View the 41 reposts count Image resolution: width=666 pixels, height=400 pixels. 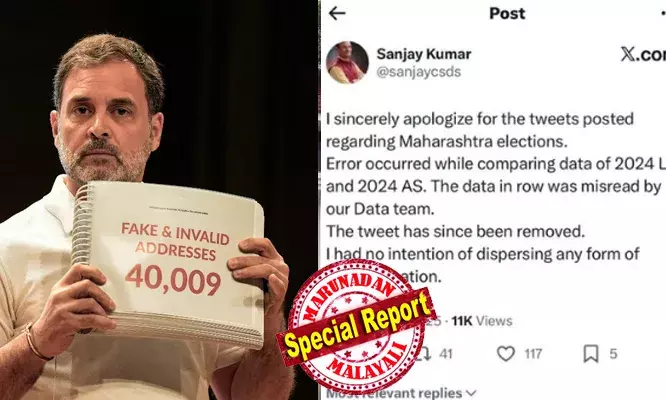click(x=445, y=354)
